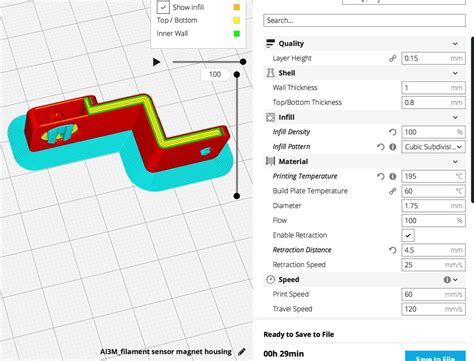
Task: Edit the Diameter value field
Action: tap(433, 206)
